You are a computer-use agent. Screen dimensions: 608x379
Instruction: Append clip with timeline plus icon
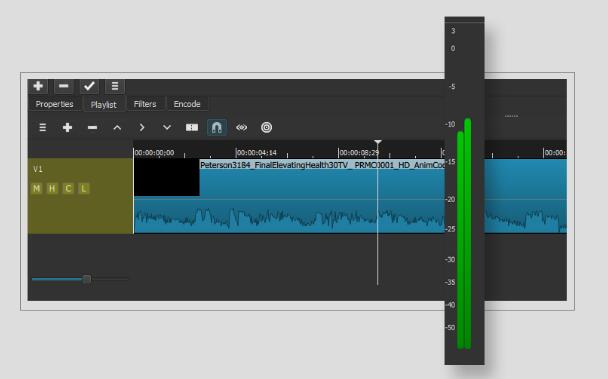point(67,128)
